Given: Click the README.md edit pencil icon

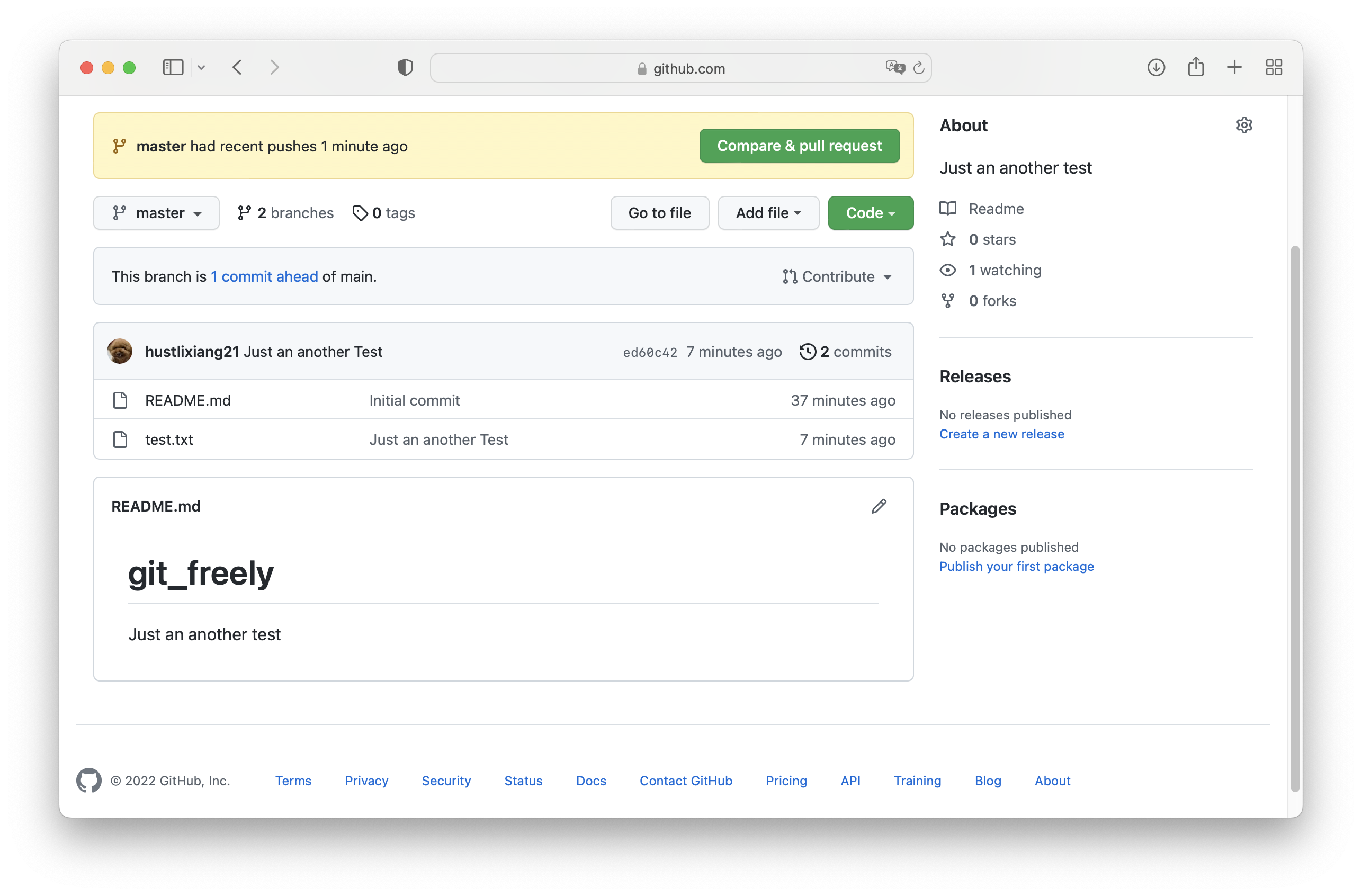Looking at the screenshot, I should click(879, 506).
